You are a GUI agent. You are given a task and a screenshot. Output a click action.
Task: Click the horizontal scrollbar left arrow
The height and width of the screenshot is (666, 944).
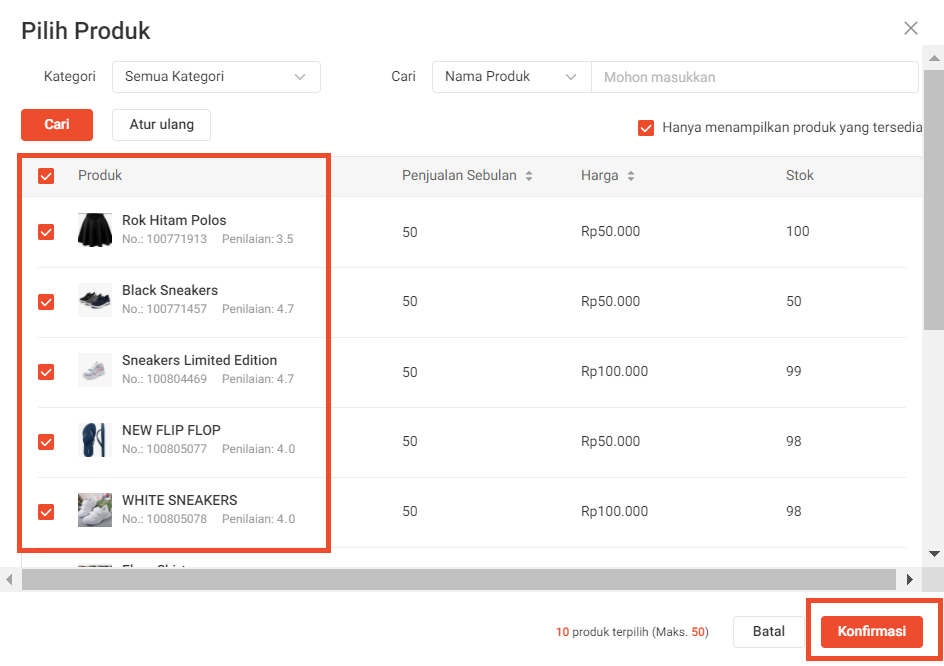pyautogui.click(x=9, y=579)
